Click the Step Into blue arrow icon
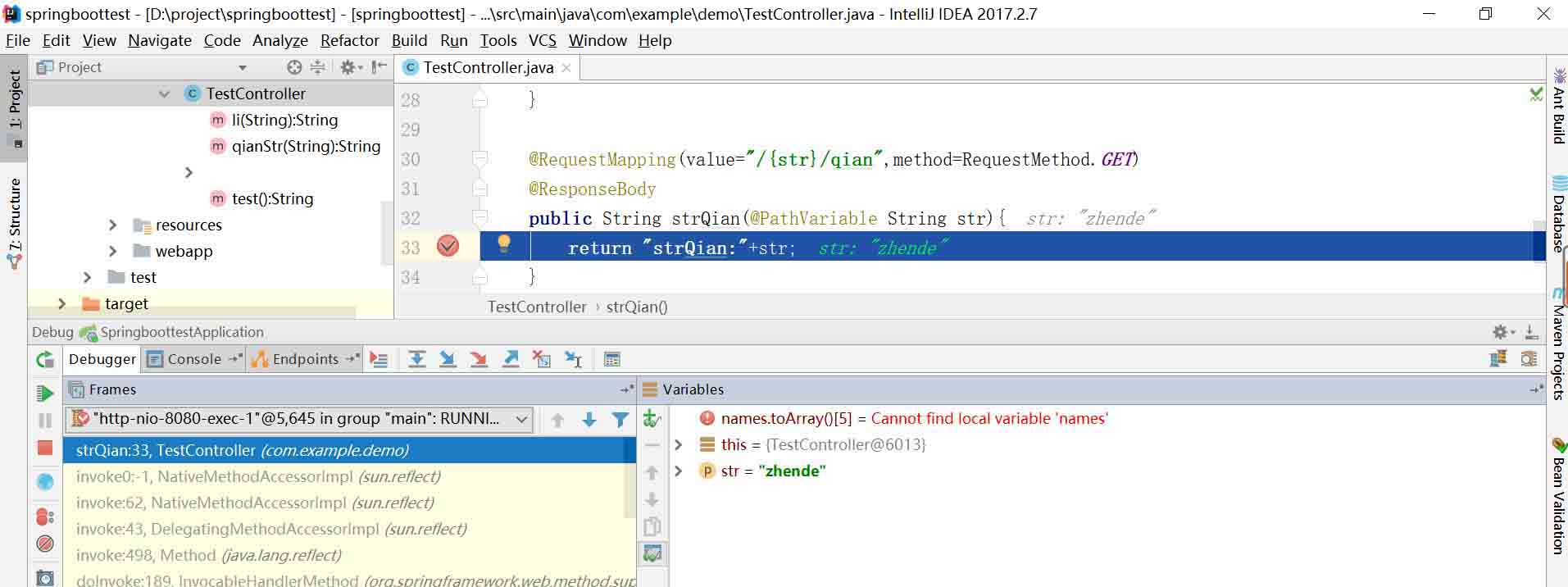Image resolution: width=1568 pixels, height=587 pixels. pos(448,359)
